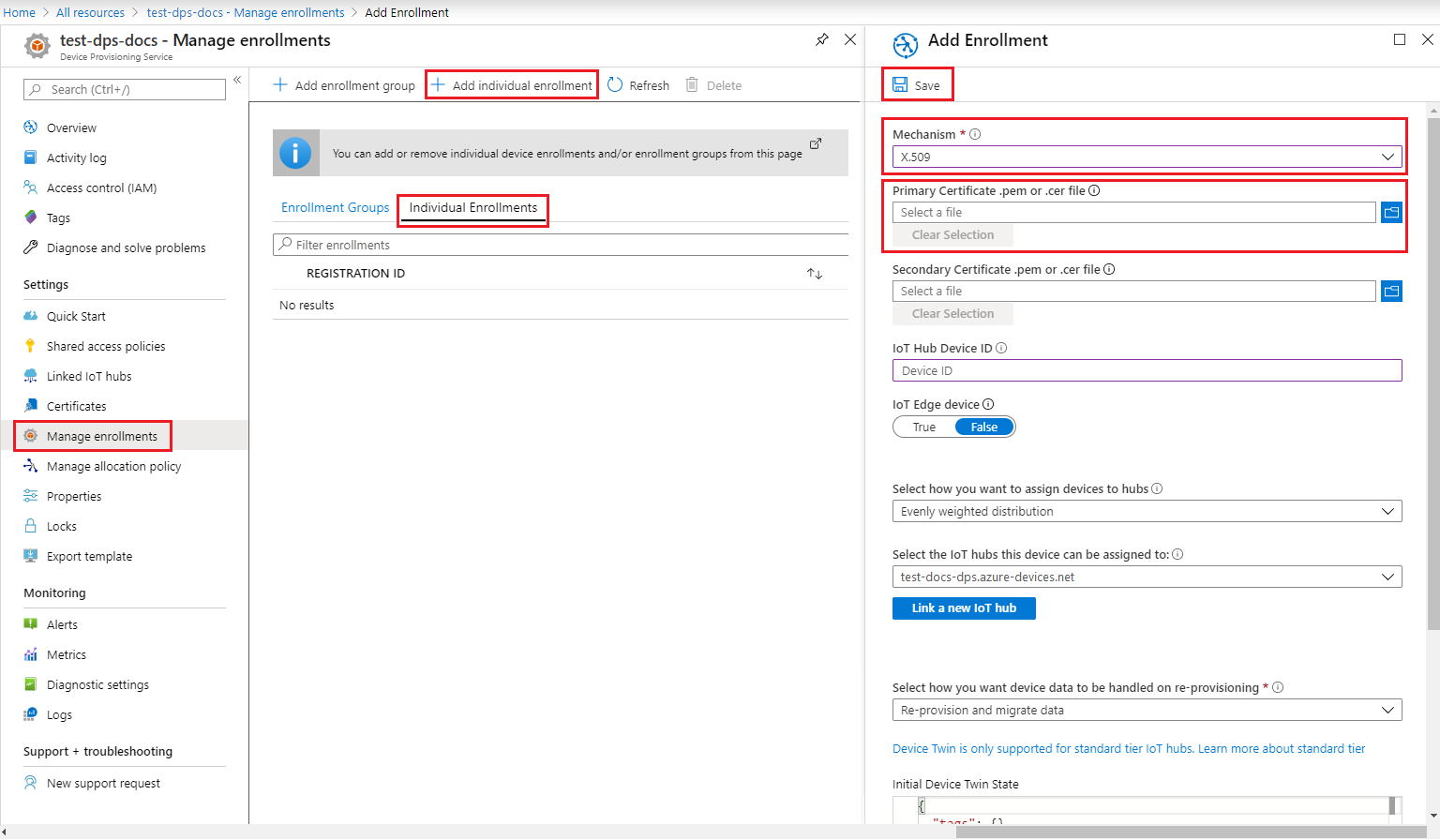
Task: Click the Locks padlock icon
Action: click(30, 526)
